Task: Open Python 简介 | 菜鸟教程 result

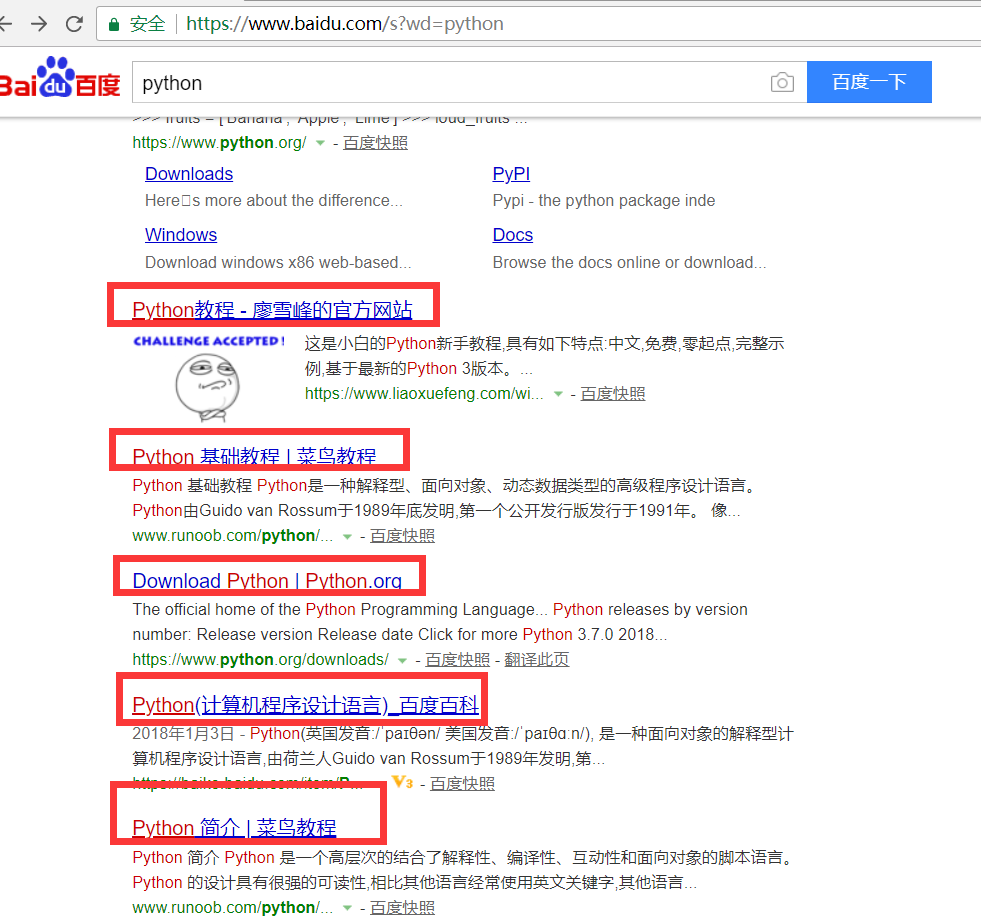Action: [x=234, y=828]
